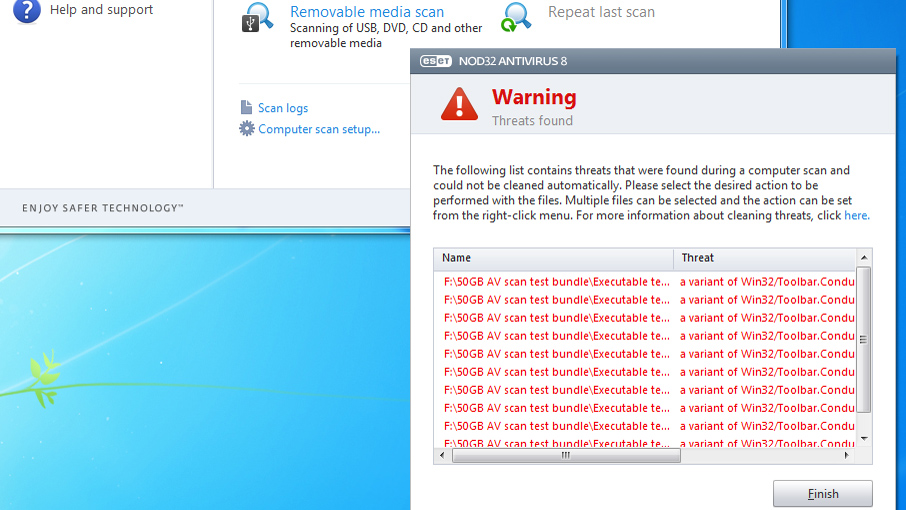Follow the 'here' link about cleaning threats

click(856, 215)
